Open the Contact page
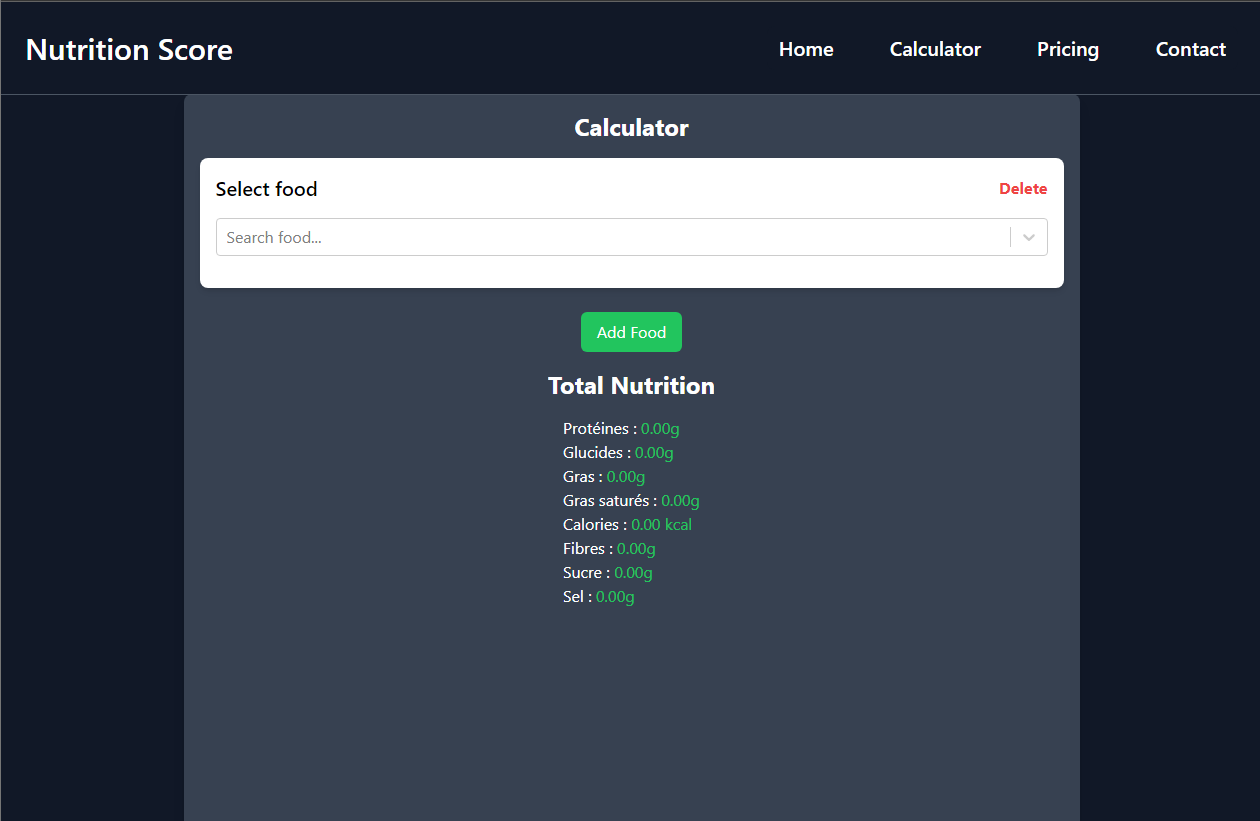This screenshot has width=1260, height=821. (x=1190, y=49)
